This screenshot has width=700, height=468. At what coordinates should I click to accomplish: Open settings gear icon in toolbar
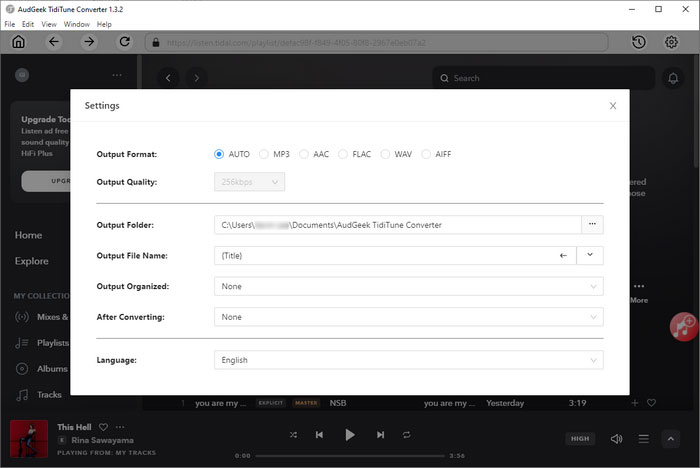tap(671, 42)
